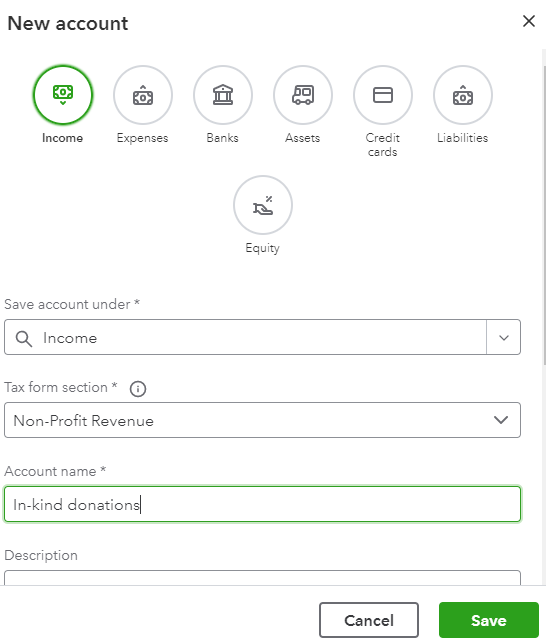Choose the Credit cards icon
This screenshot has height=641, width=546.
click(x=383, y=95)
